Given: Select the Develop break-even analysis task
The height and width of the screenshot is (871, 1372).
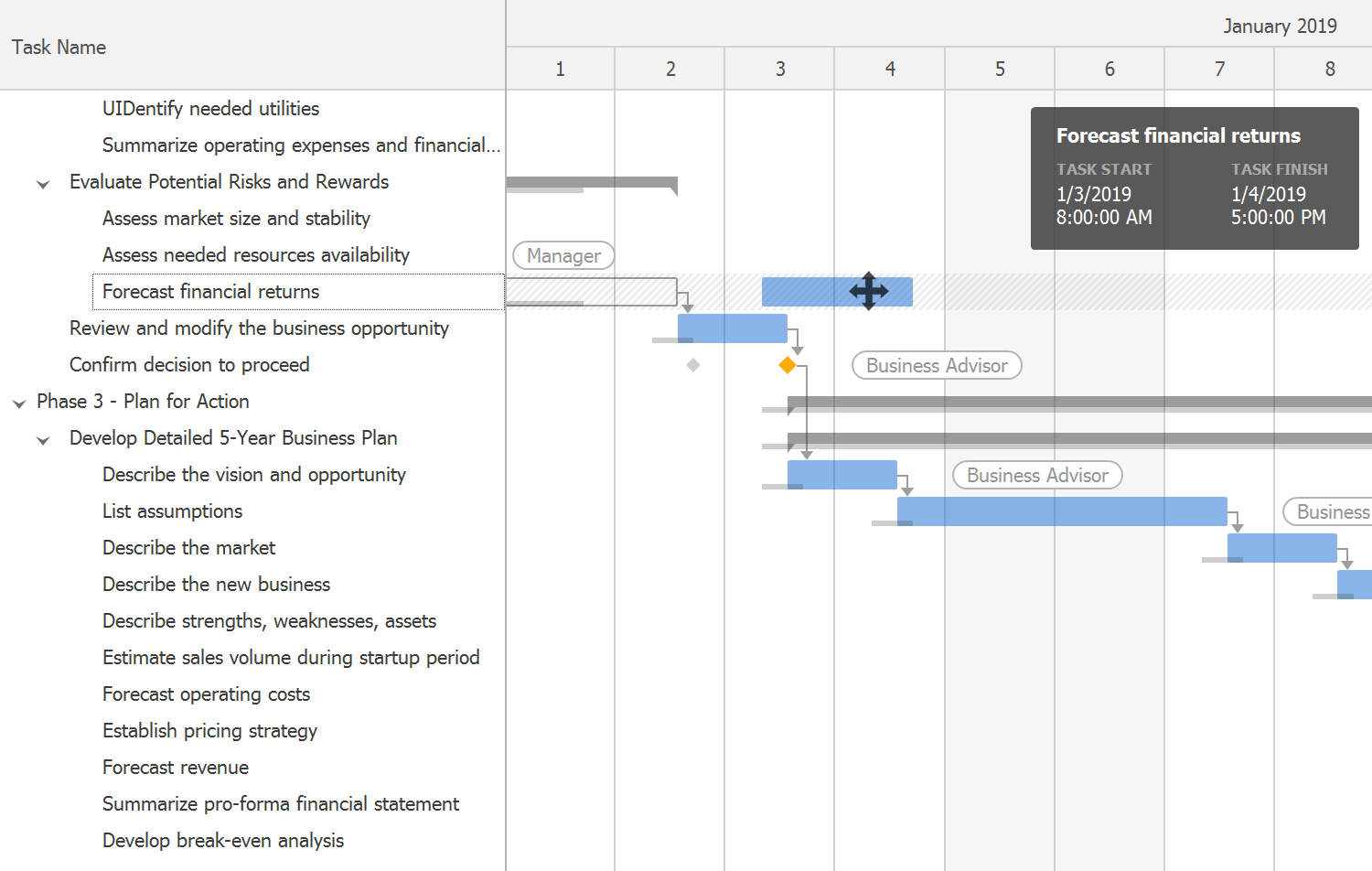Looking at the screenshot, I should (x=223, y=840).
